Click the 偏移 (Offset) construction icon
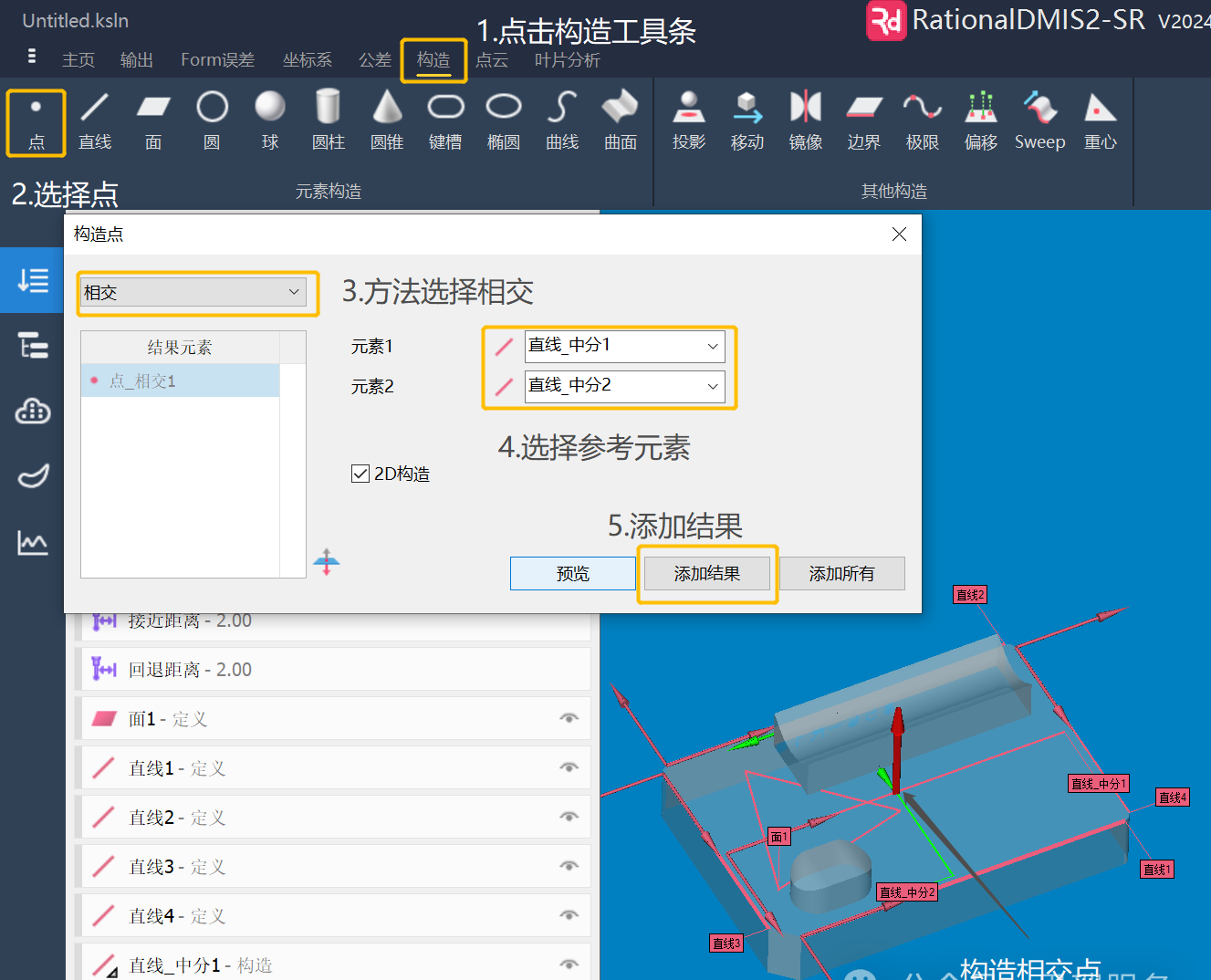This screenshot has width=1211, height=980. coord(980,120)
